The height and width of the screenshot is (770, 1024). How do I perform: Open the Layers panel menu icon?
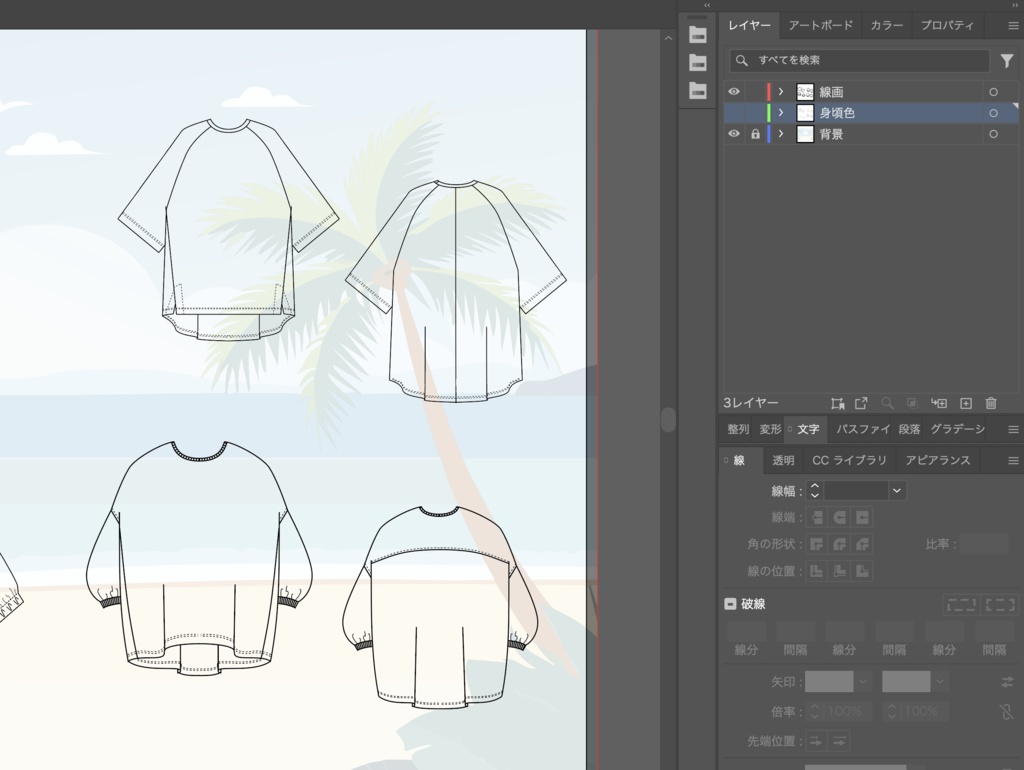tap(1013, 25)
